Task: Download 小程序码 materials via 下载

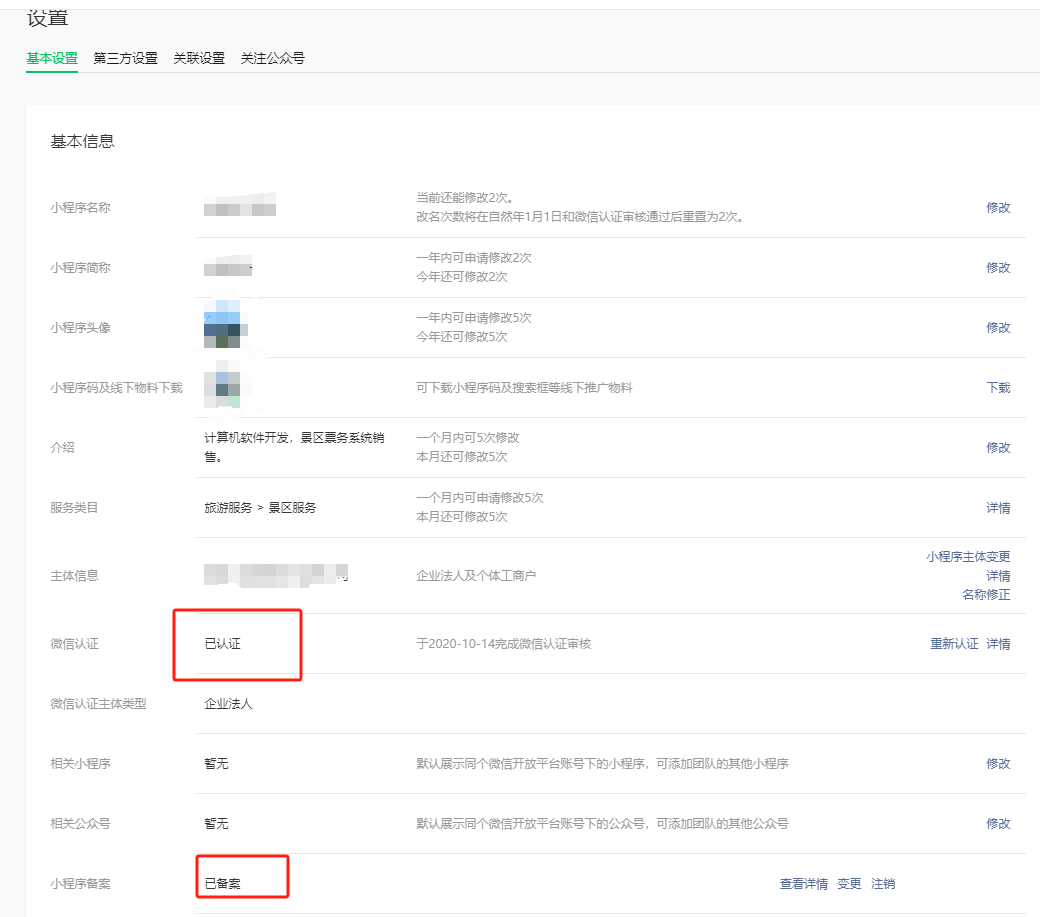Action: [998, 388]
